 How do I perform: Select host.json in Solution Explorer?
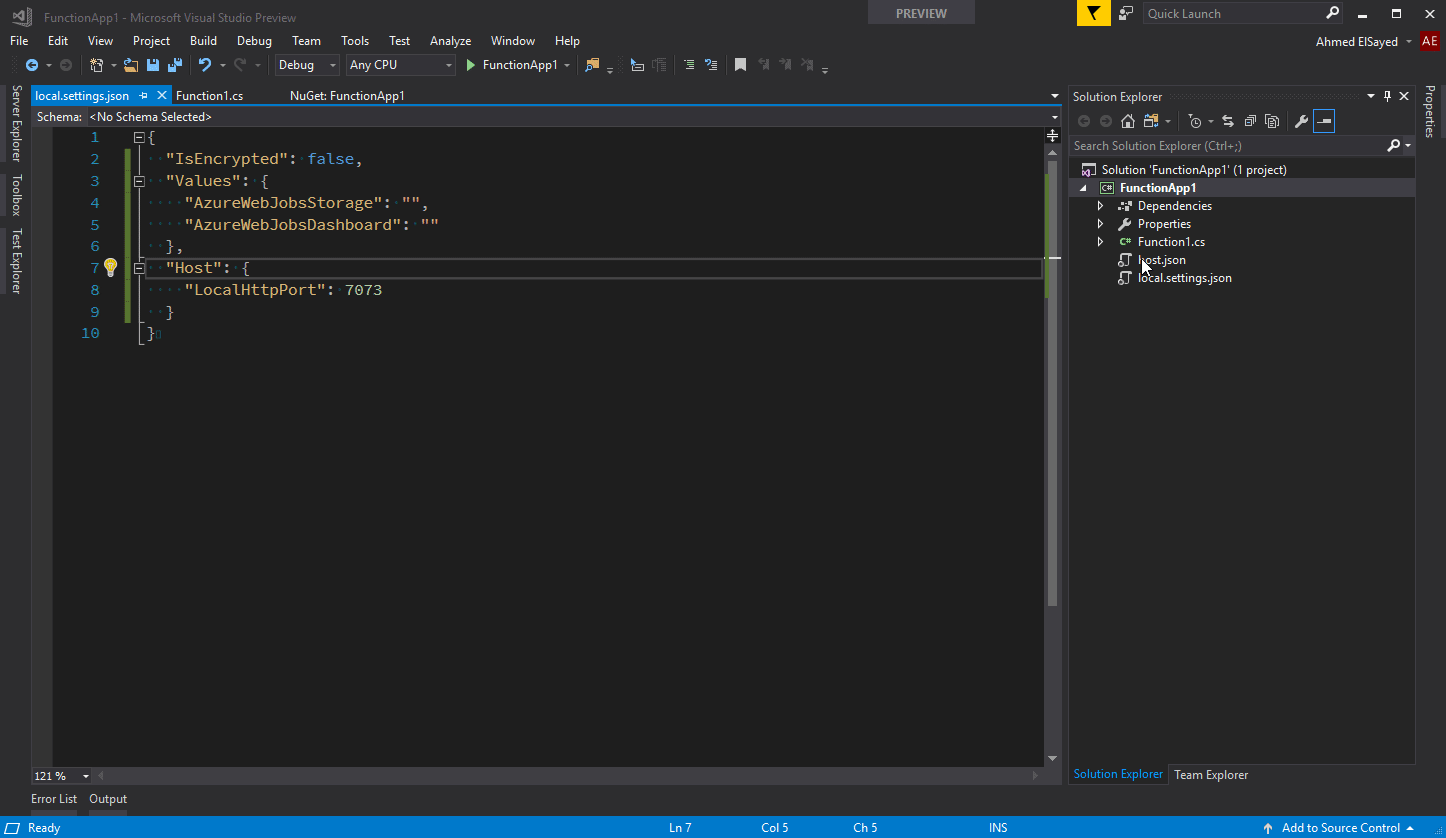1162,260
